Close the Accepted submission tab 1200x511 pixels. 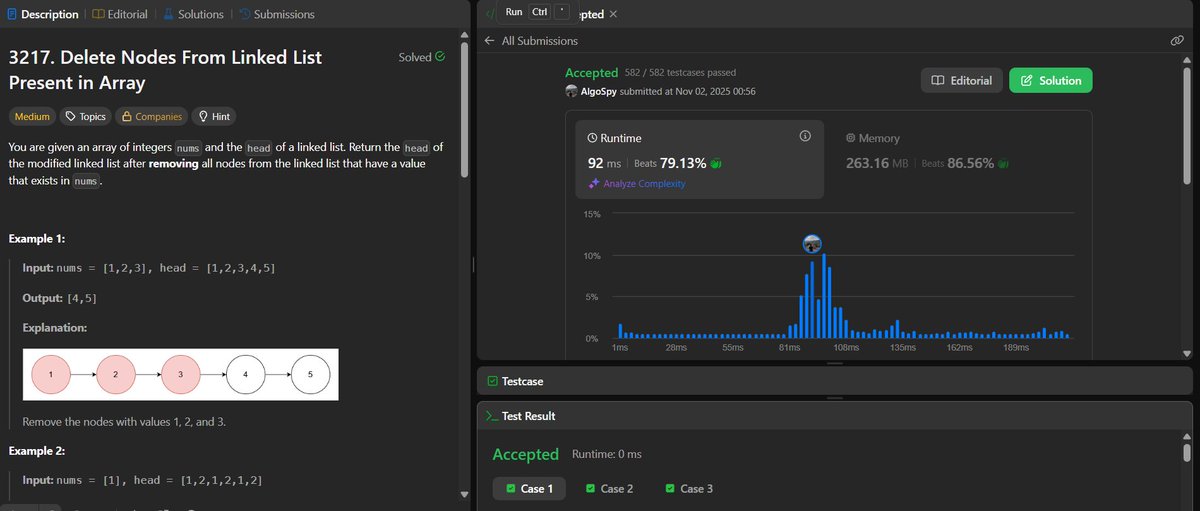click(x=613, y=14)
